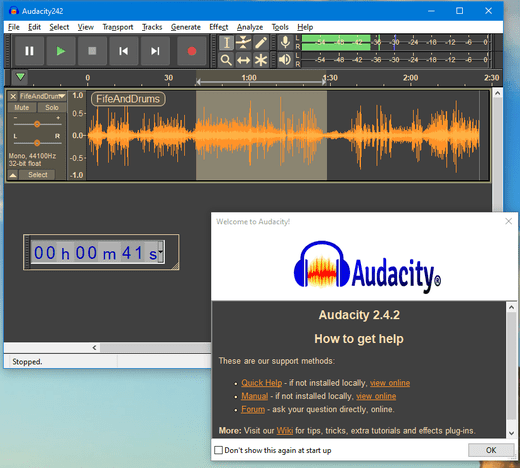Click the 'Stopped.' status bar text
The image size is (520, 468).
tap(27, 362)
